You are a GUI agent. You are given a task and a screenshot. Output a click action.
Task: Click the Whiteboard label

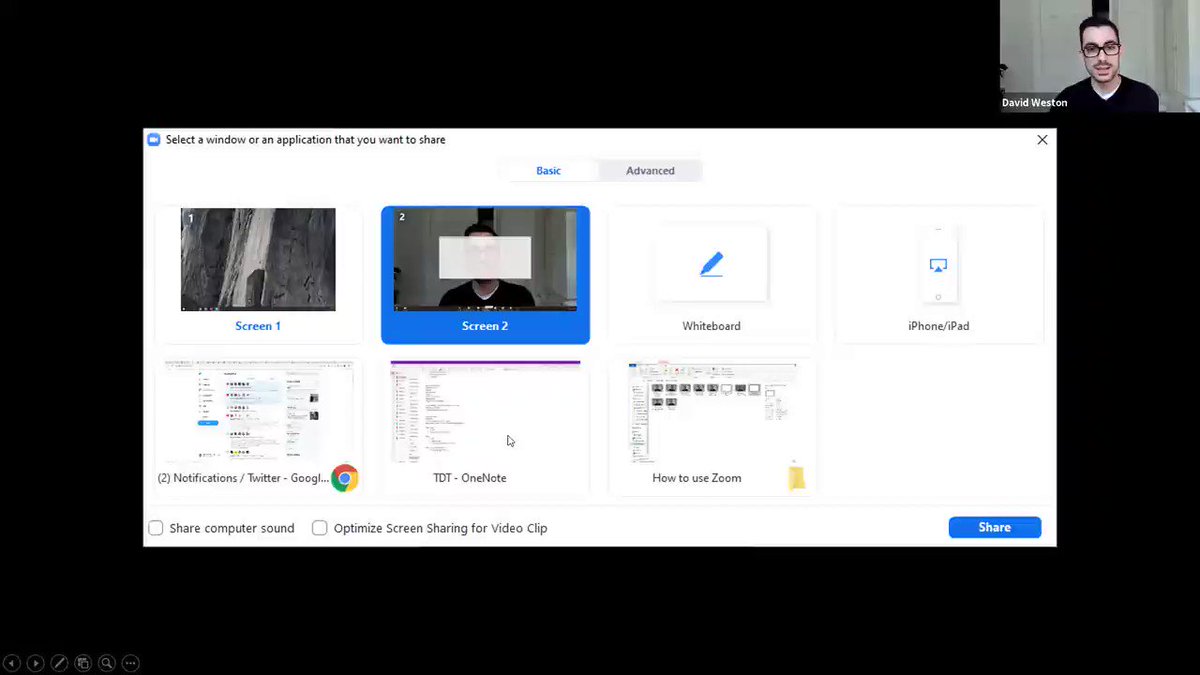tap(711, 326)
